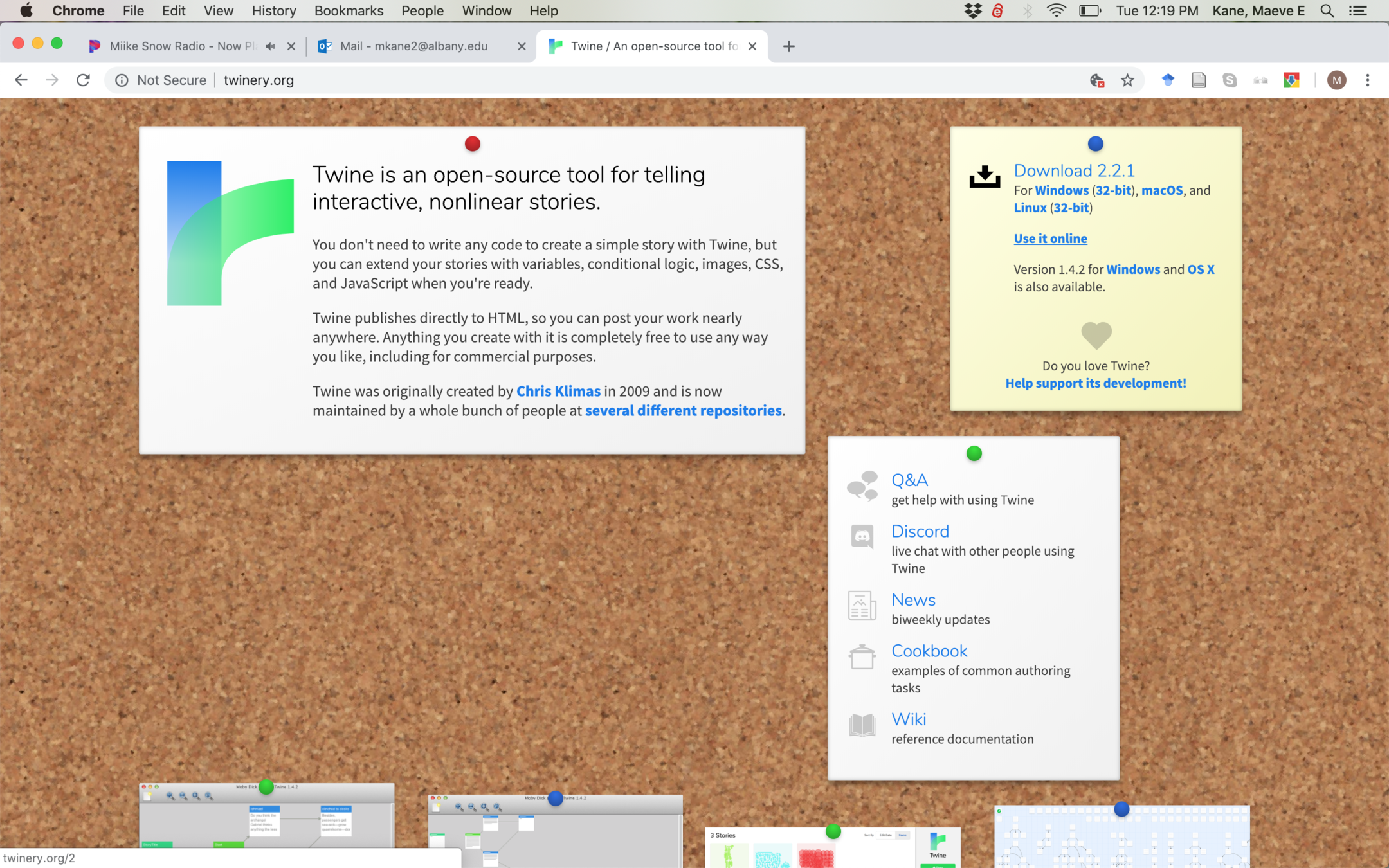Screen dimensions: 1389x868
Task: Click the Q&A speech bubbles icon
Action: pos(862,485)
